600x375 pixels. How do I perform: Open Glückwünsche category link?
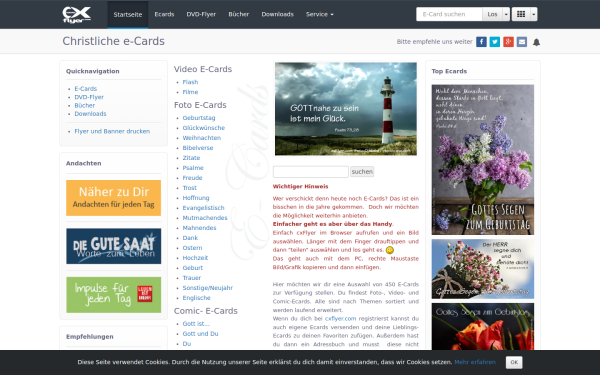click(x=204, y=128)
